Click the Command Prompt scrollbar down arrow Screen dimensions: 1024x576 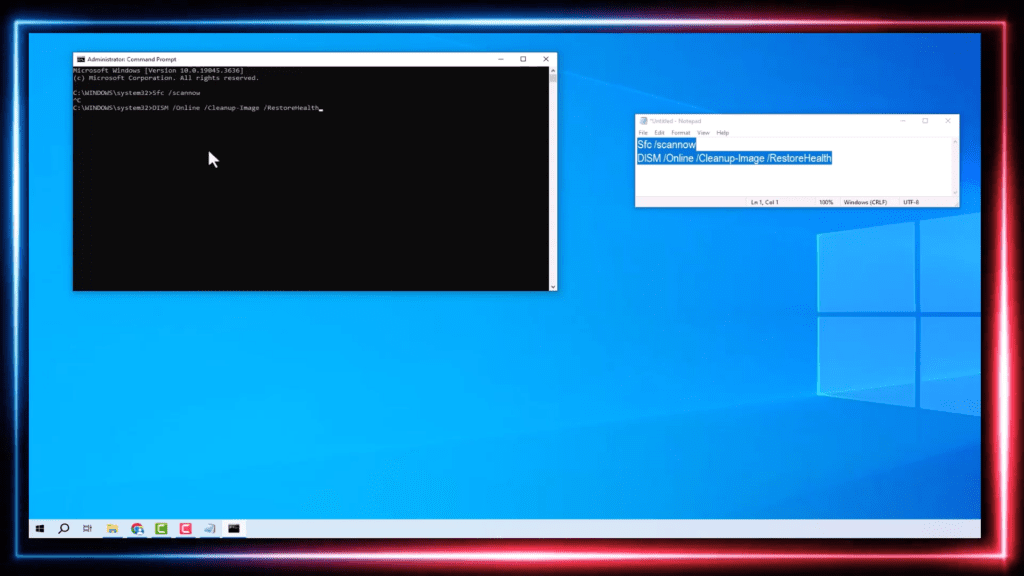tap(552, 286)
